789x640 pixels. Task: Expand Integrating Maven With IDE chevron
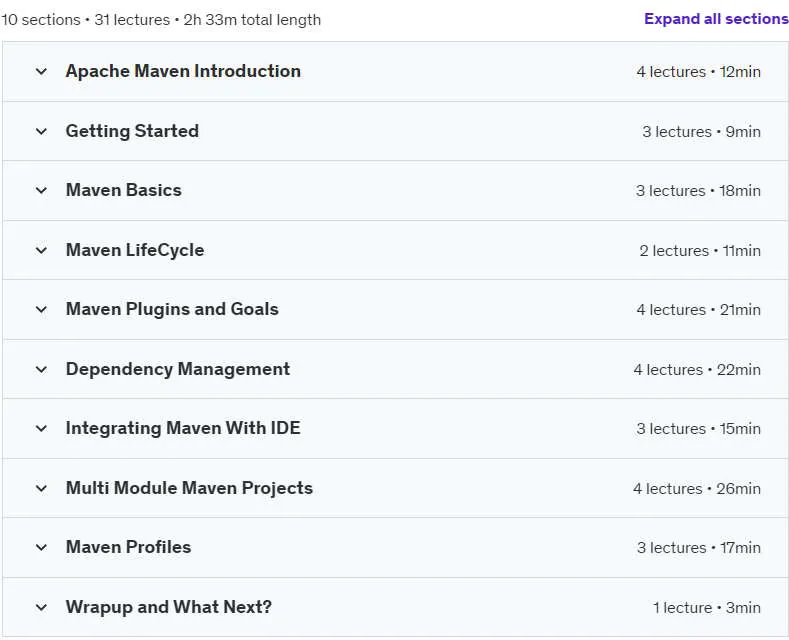point(41,429)
